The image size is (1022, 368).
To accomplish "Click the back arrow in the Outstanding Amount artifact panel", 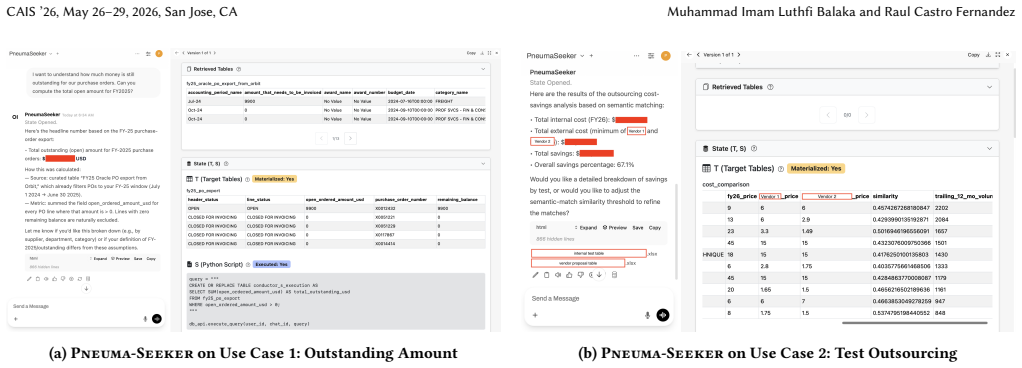I will point(176,53).
